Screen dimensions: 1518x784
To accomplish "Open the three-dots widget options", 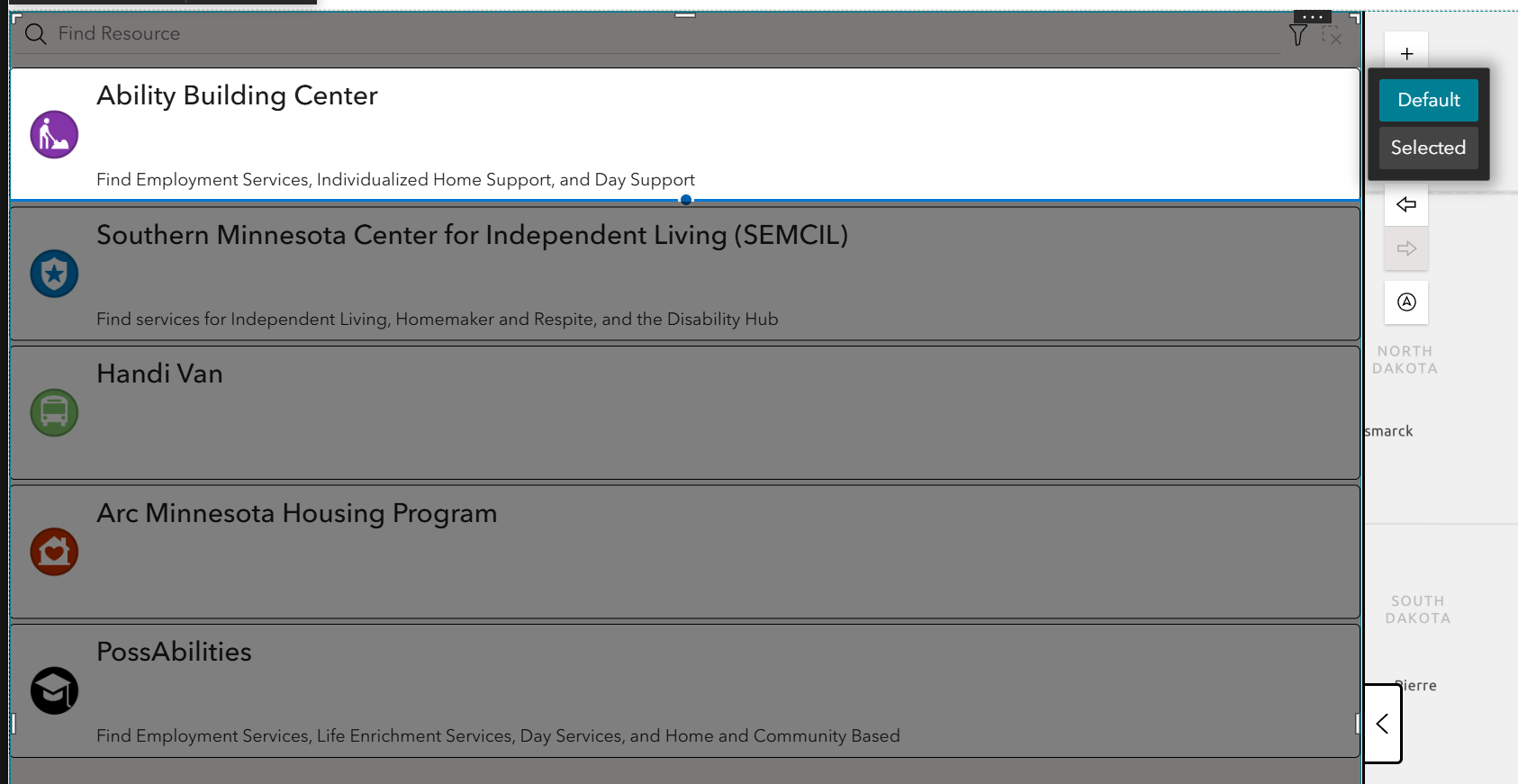I will pyautogui.click(x=1313, y=17).
